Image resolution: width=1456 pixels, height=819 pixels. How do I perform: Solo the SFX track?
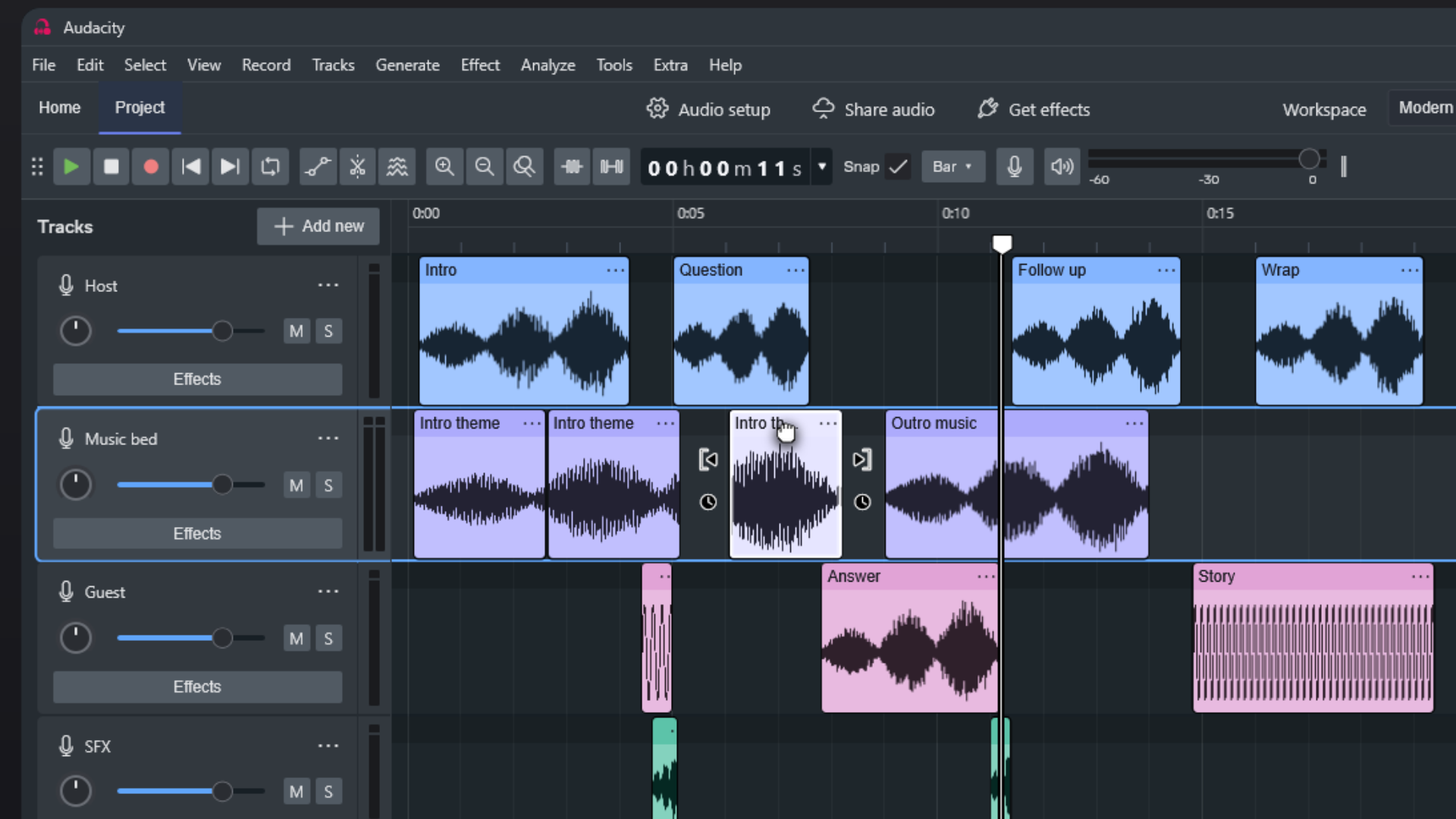[328, 792]
